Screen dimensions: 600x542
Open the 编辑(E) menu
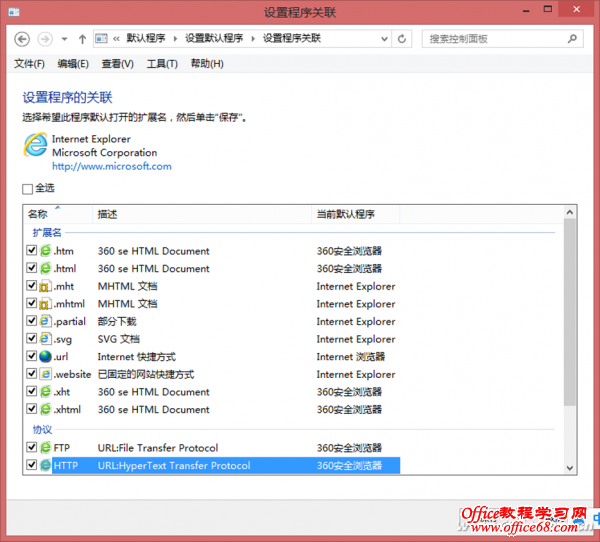(73, 64)
